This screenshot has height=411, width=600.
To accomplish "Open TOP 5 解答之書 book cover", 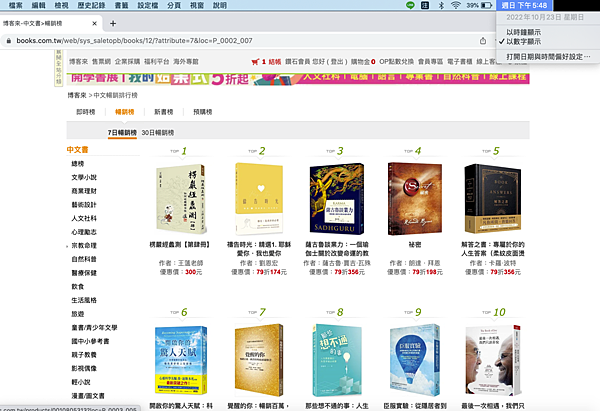I will [493, 199].
